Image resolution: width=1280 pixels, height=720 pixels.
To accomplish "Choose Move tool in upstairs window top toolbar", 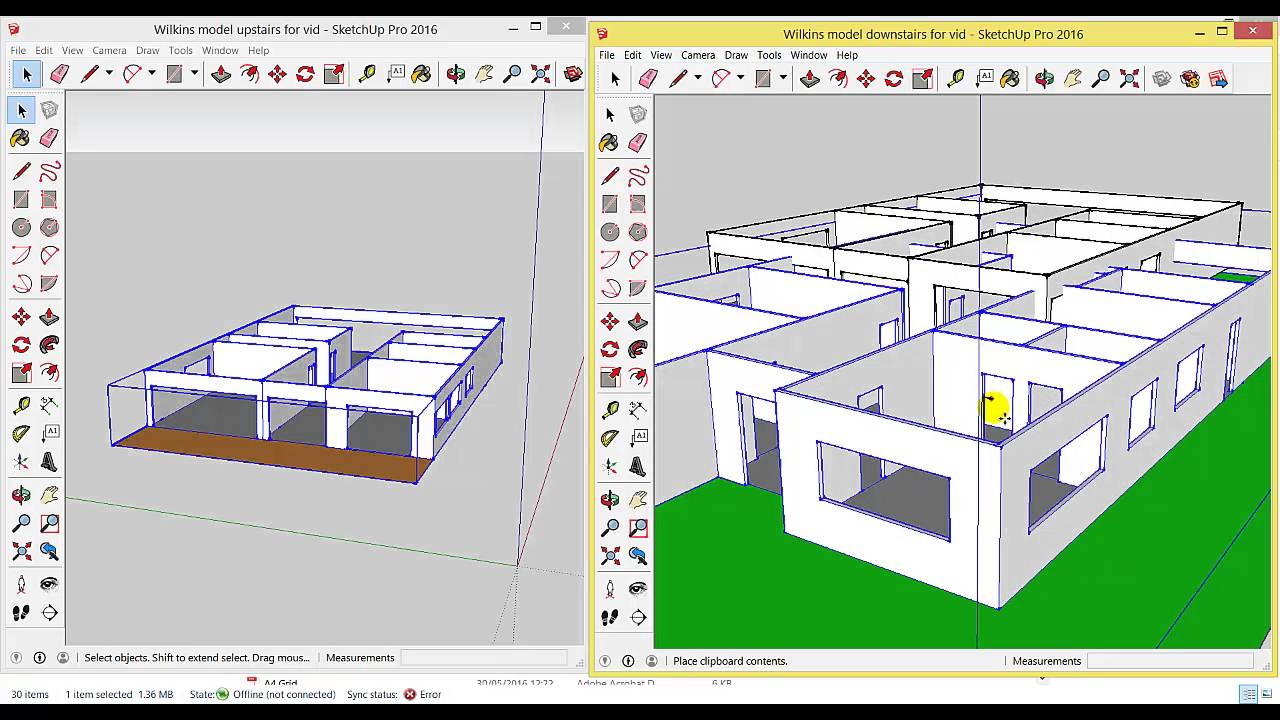I will [x=277, y=74].
